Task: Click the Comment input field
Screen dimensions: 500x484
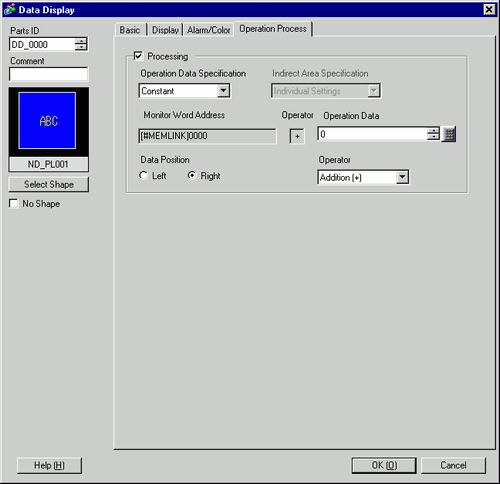Action: (x=49, y=74)
